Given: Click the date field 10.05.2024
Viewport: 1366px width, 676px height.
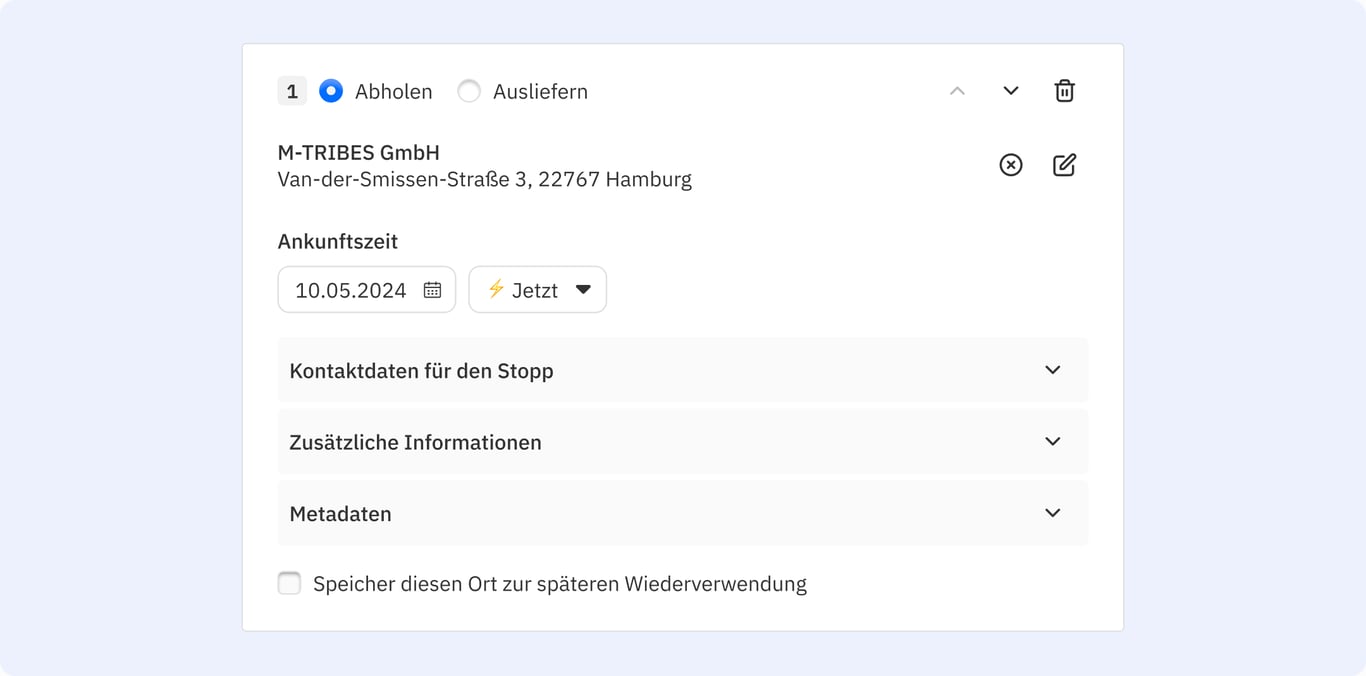Looking at the screenshot, I should click(x=367, y=290).
